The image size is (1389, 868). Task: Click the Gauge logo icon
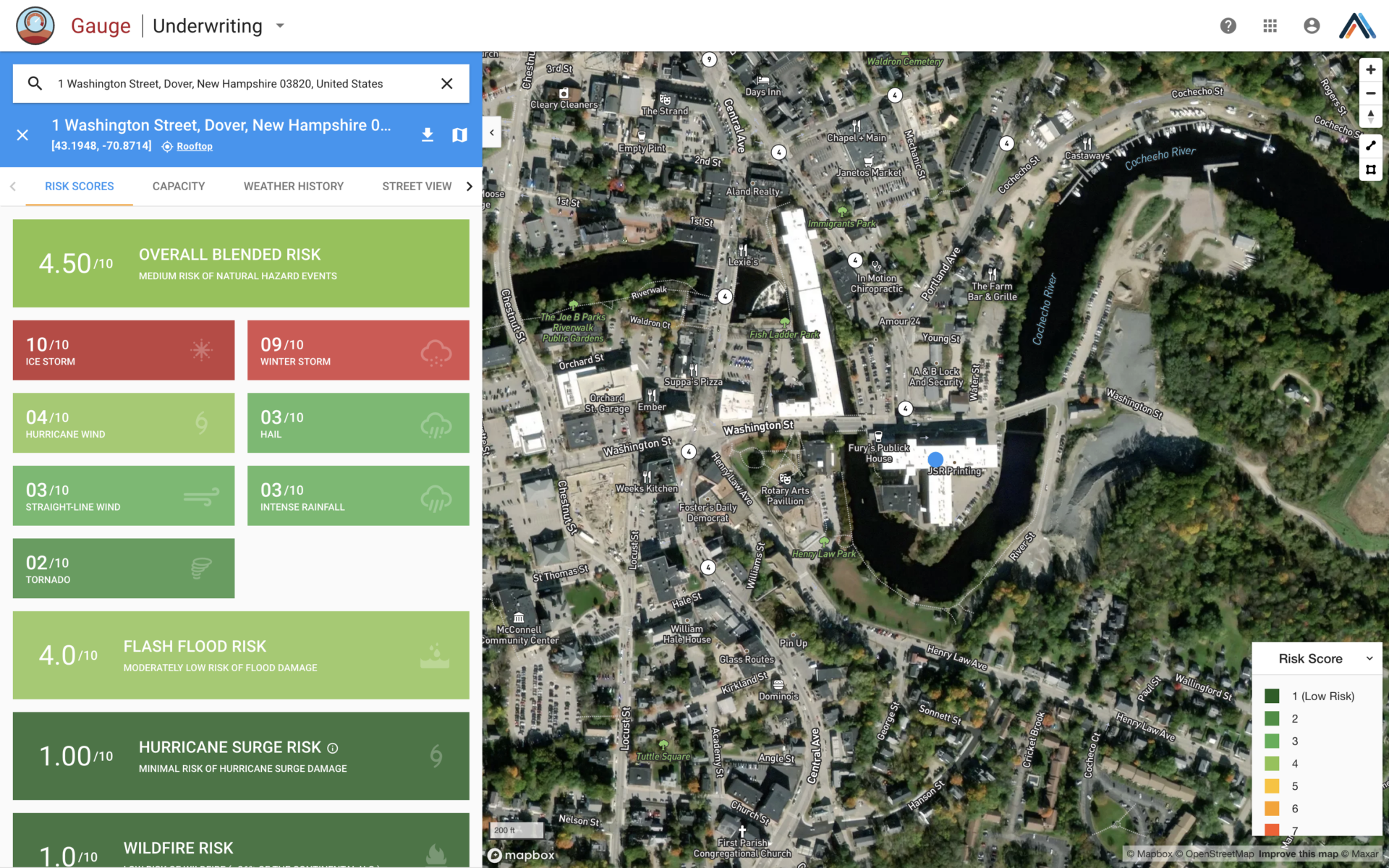click(x=35, y=26)
